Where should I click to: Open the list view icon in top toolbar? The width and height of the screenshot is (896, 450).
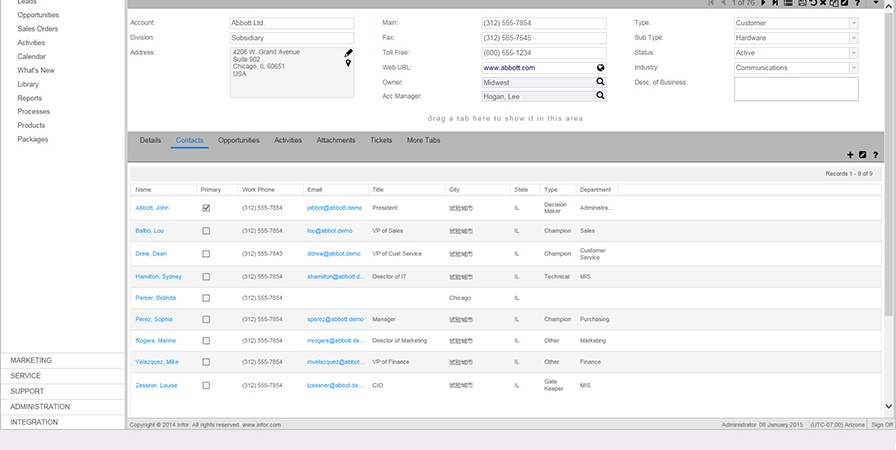point(788,3)
